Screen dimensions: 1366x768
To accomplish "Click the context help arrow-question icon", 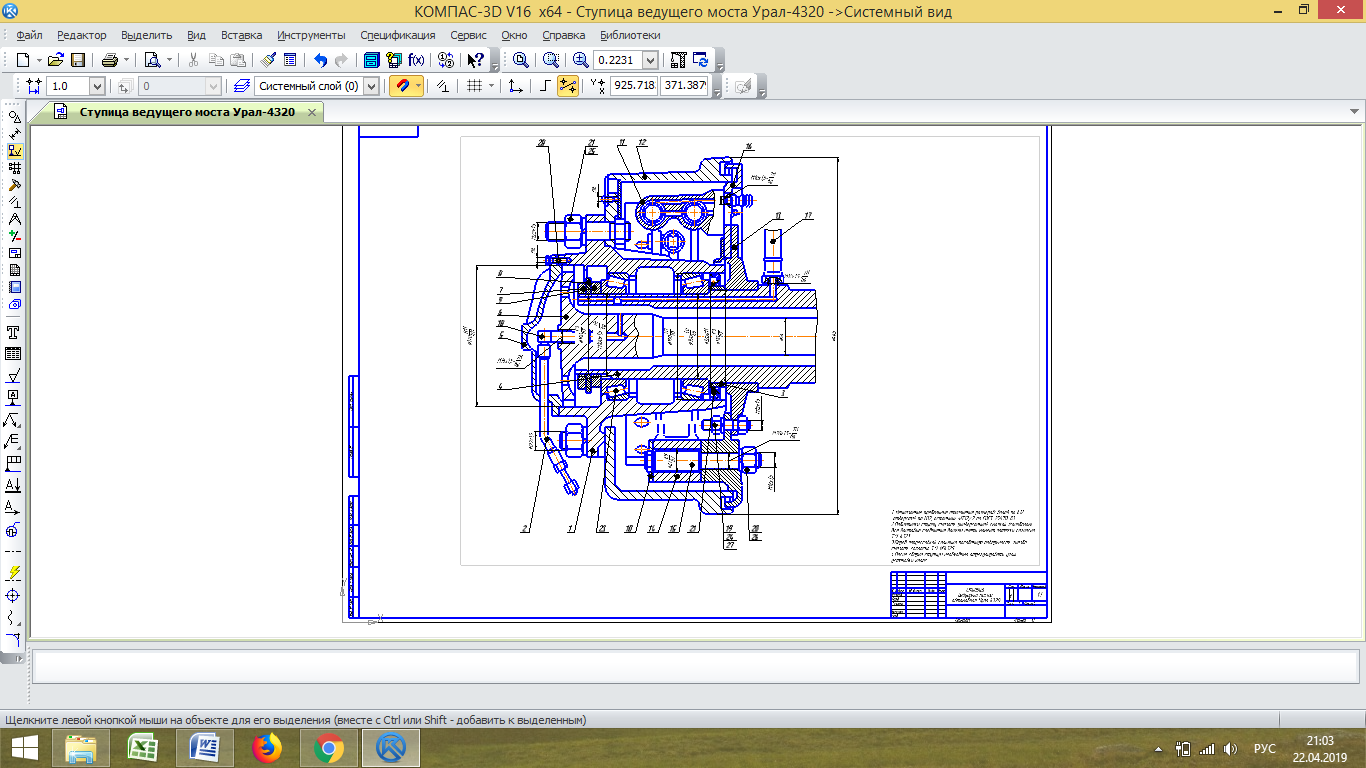I will coord(477,60).
